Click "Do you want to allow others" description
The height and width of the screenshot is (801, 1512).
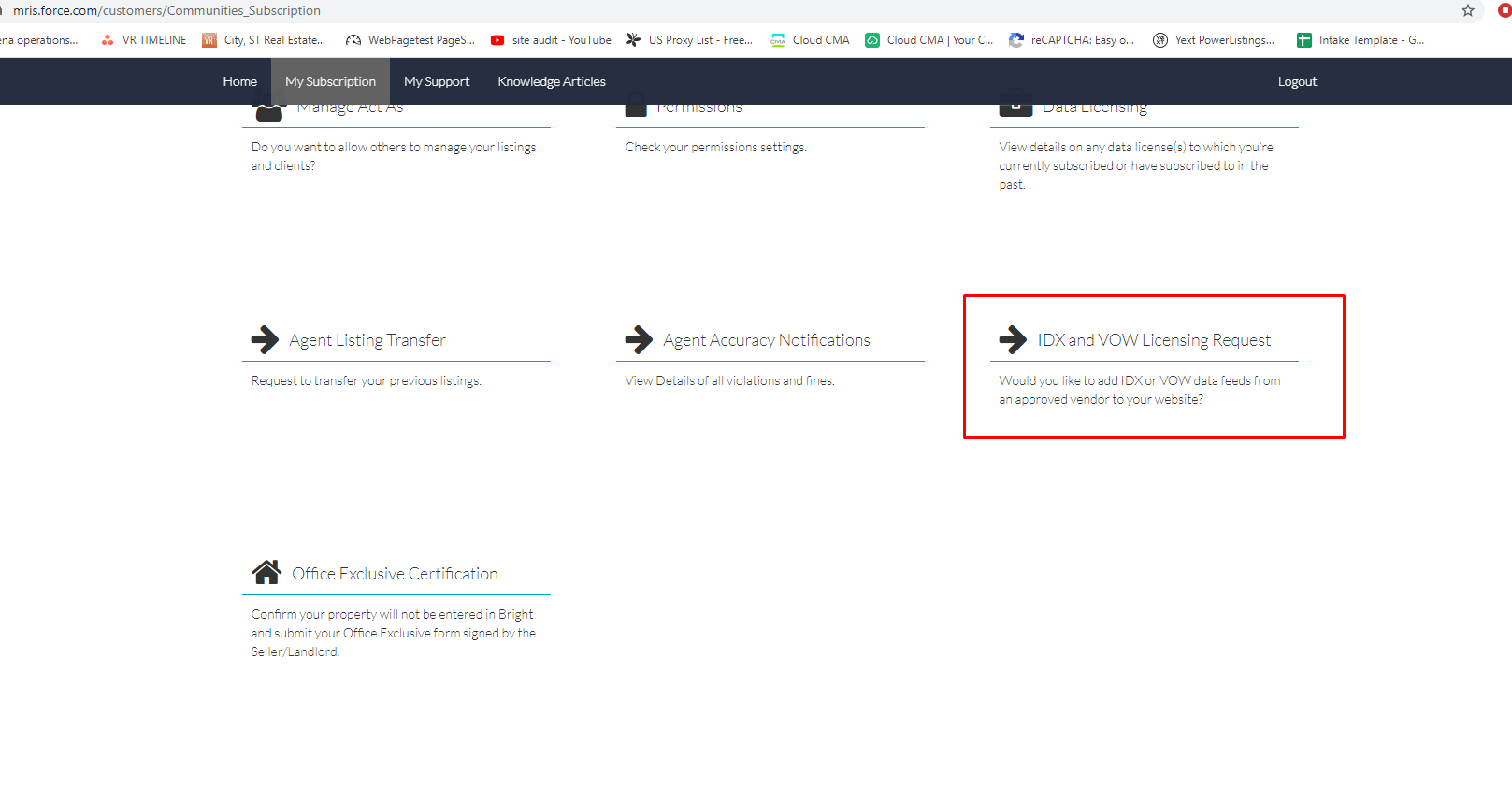tap(394, 156)
